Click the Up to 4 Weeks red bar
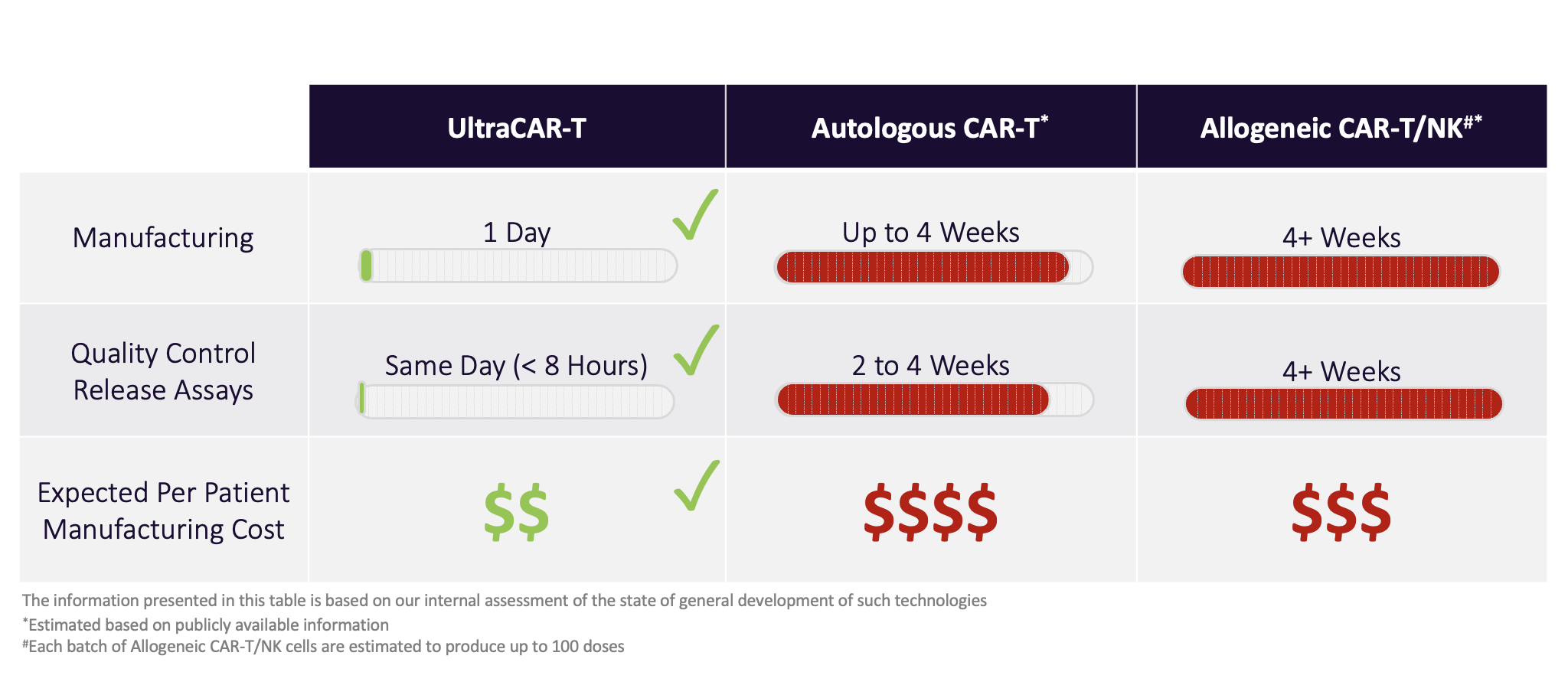 coord(933,267)
